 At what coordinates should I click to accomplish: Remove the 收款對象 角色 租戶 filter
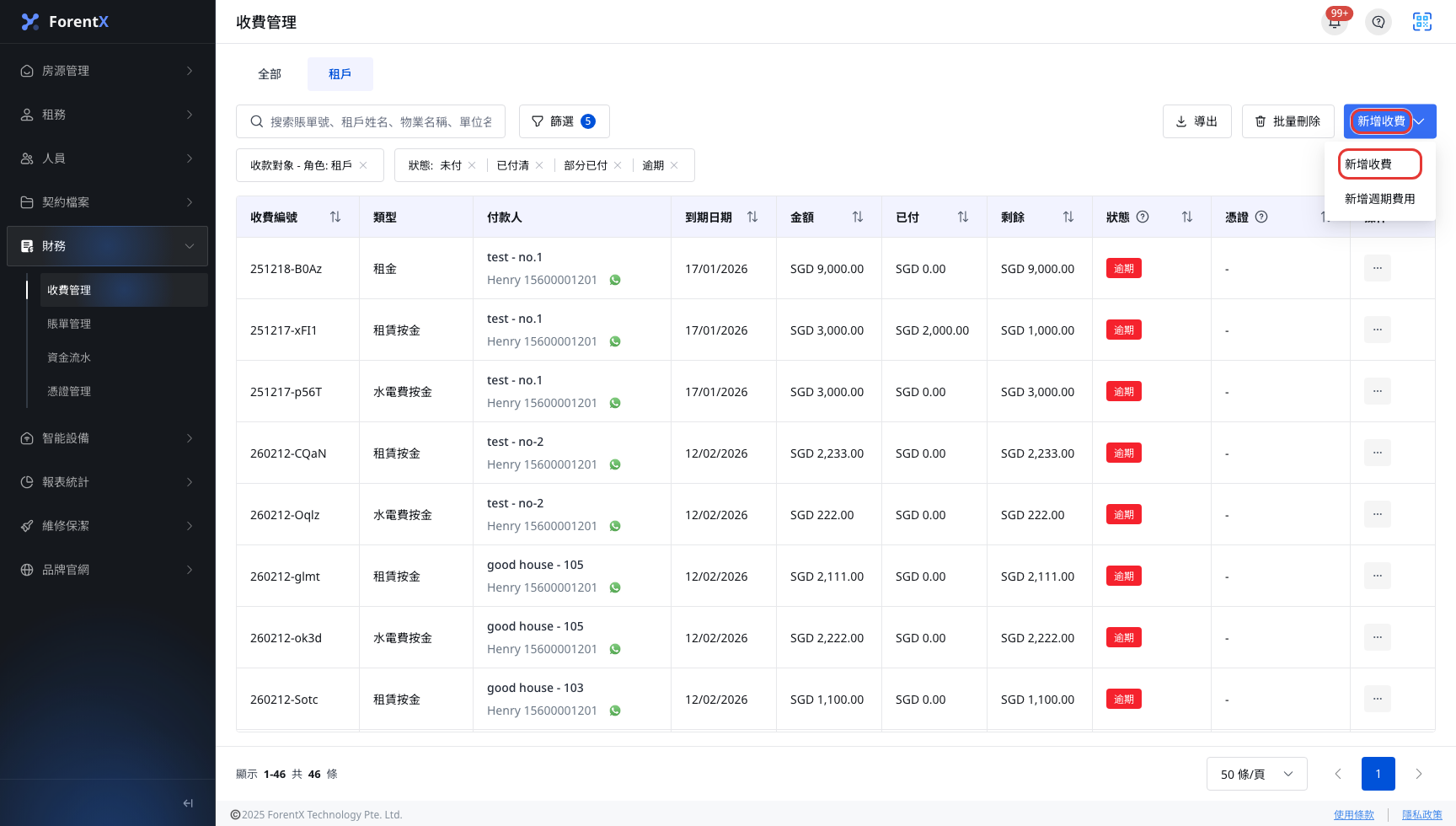(x=363, y=165)
